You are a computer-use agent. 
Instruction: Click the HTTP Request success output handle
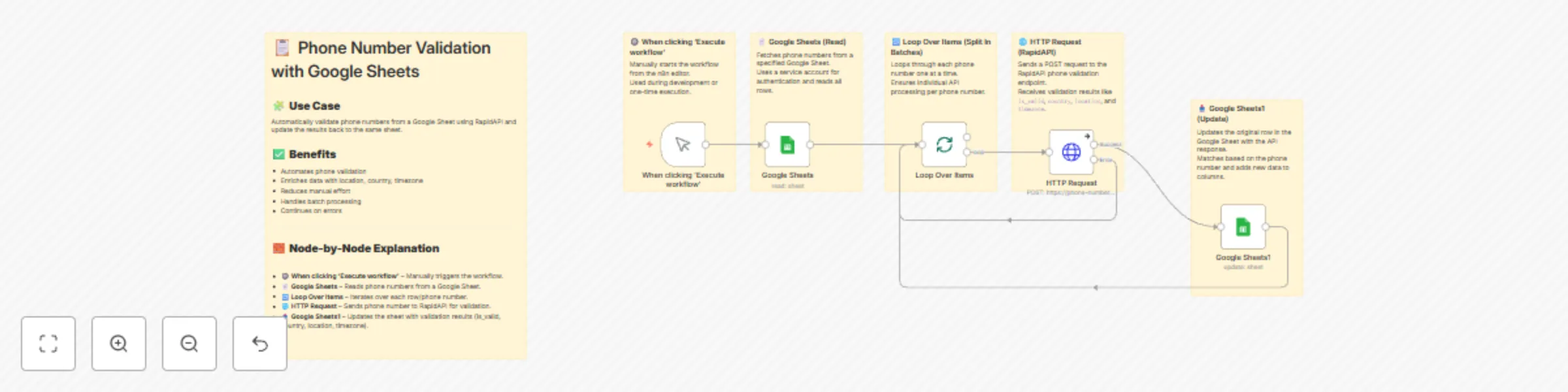[1094, 144]
